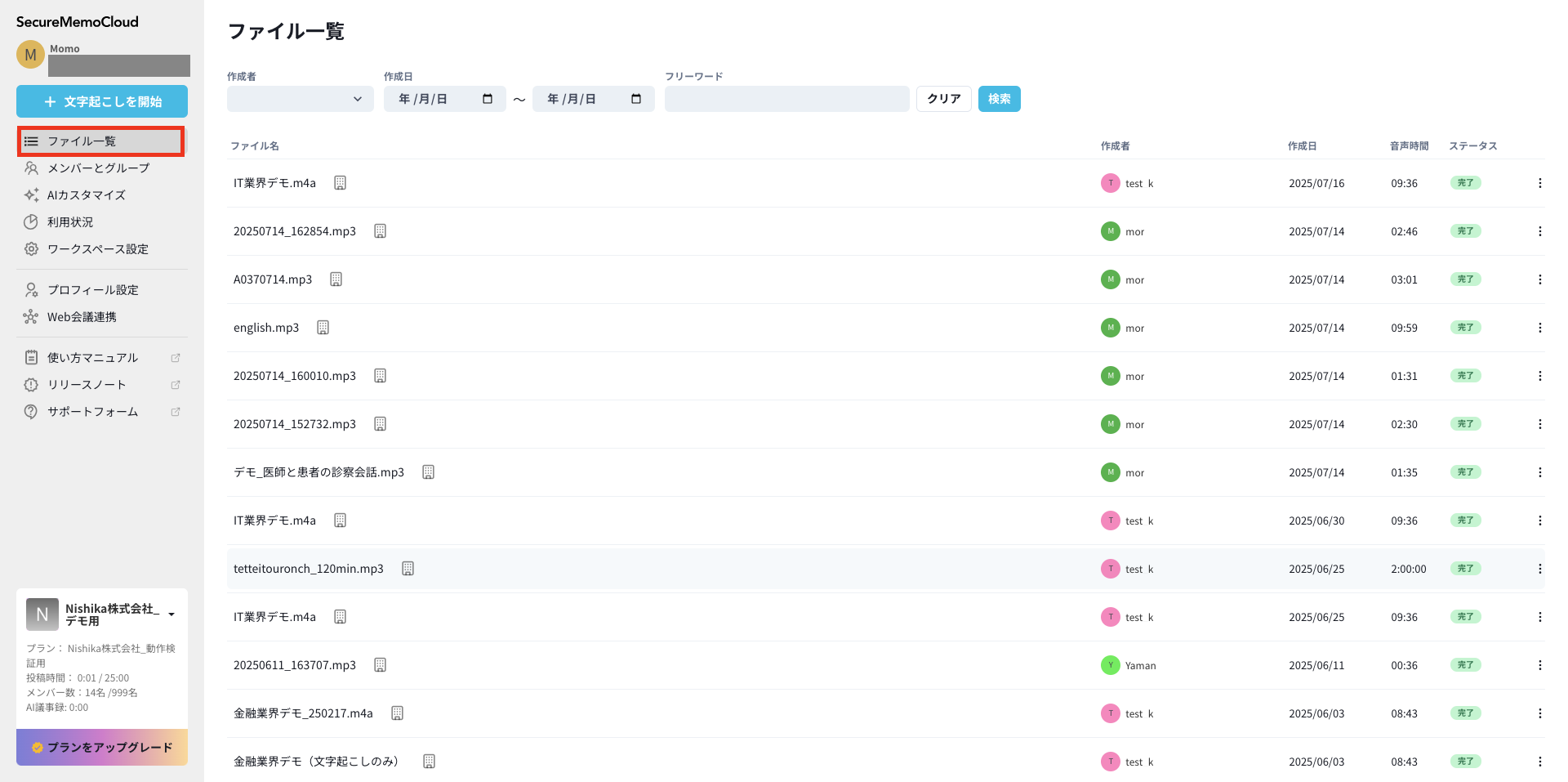Screen dimensions: 1568x782
Task: Click the document icon beside english.mp3
Action: (x=323, y=328)
